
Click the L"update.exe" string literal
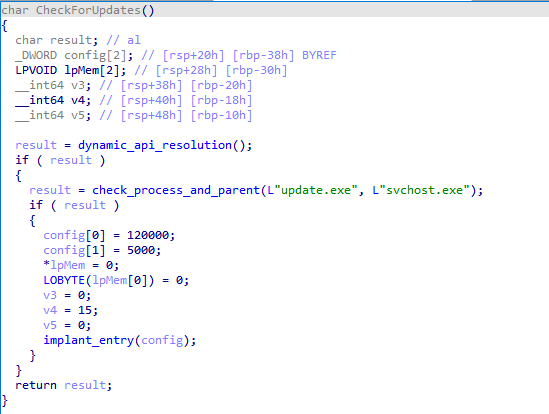tap(312, 190)
